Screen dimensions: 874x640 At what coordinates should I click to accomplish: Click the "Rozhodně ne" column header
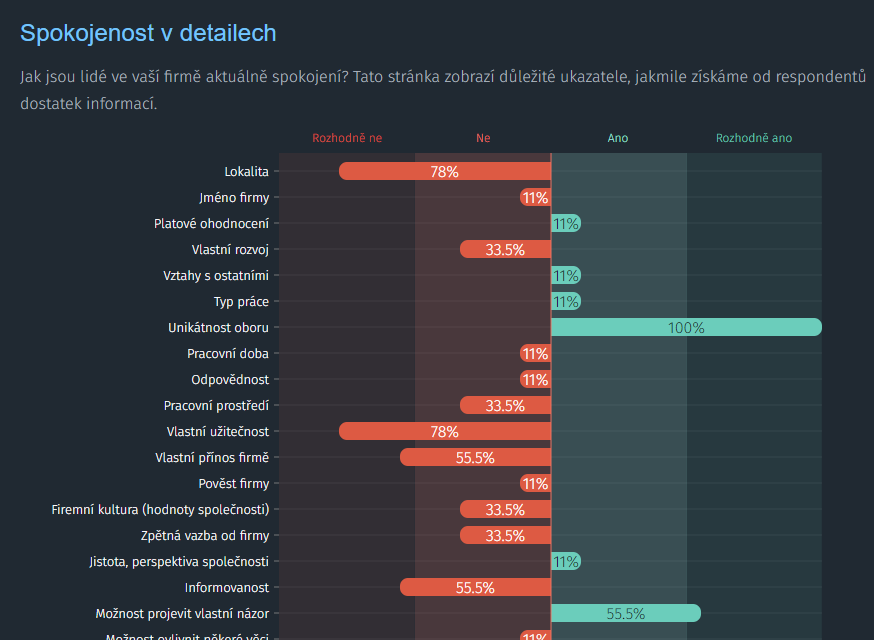coord(347,138)
